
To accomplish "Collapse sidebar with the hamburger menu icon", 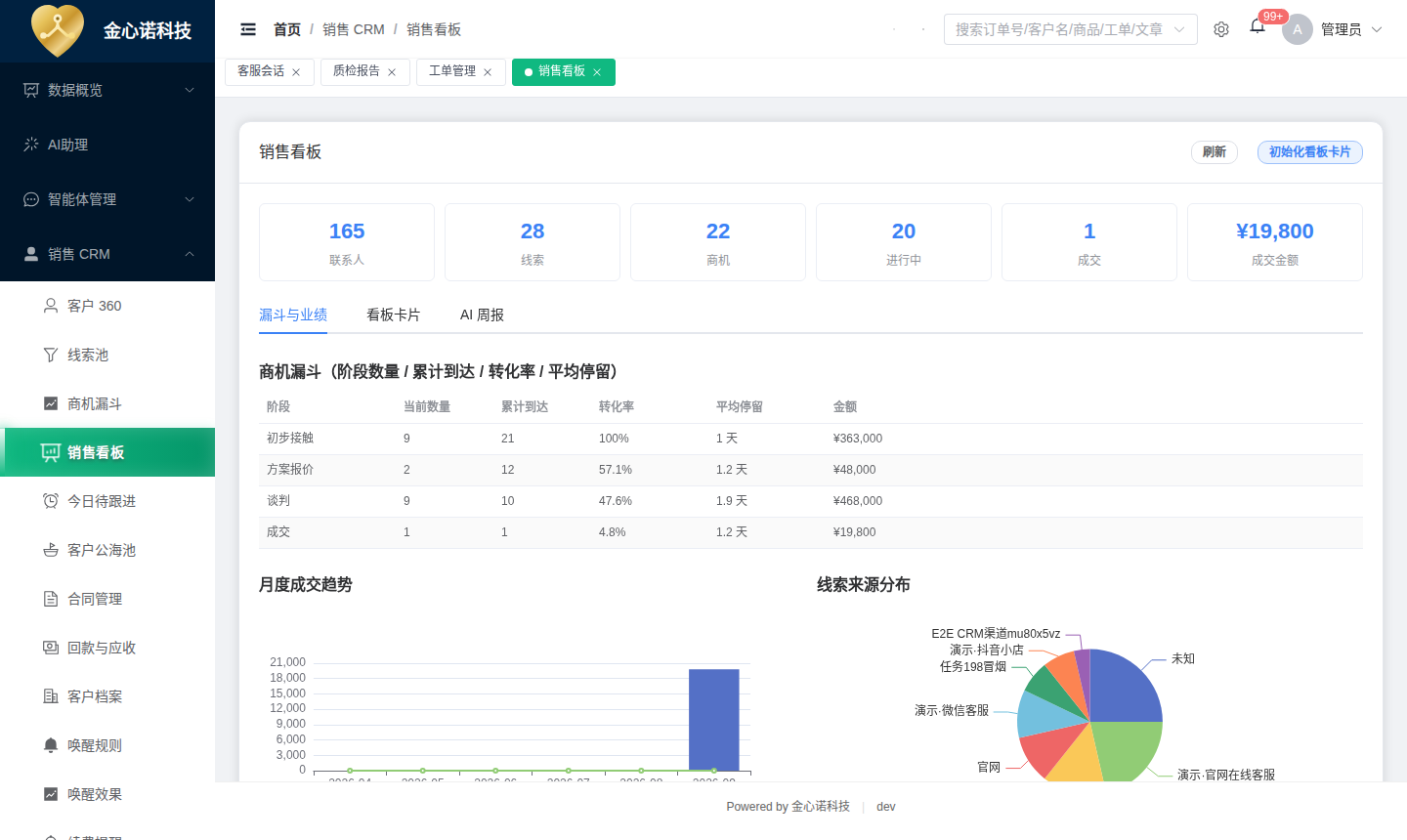I will coord(248,29).
